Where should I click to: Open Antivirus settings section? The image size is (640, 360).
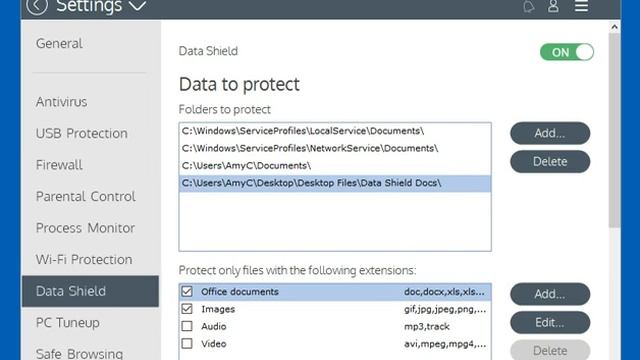(x=61, y=102)
